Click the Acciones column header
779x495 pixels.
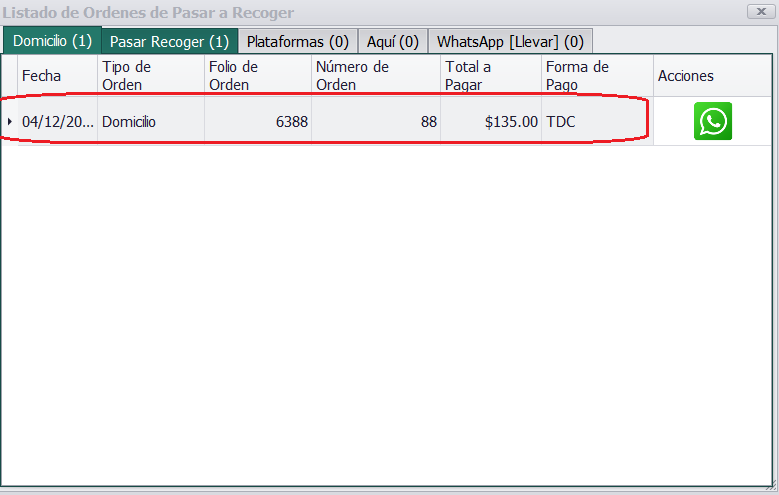pos(712,76)
